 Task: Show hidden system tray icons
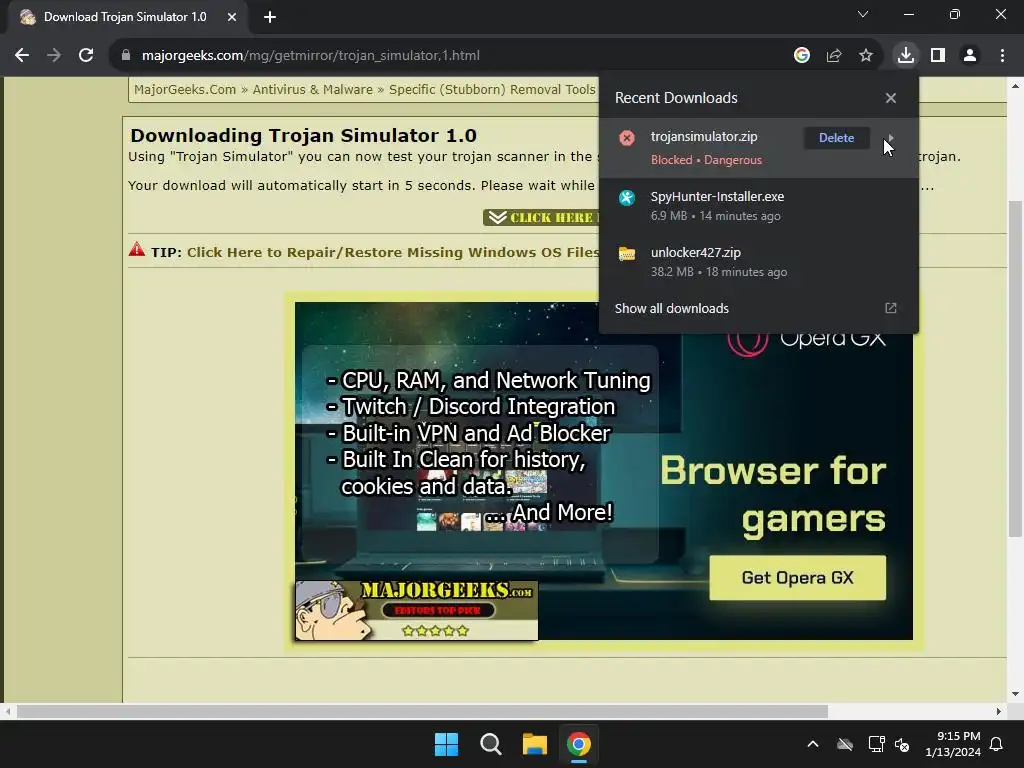813,744
